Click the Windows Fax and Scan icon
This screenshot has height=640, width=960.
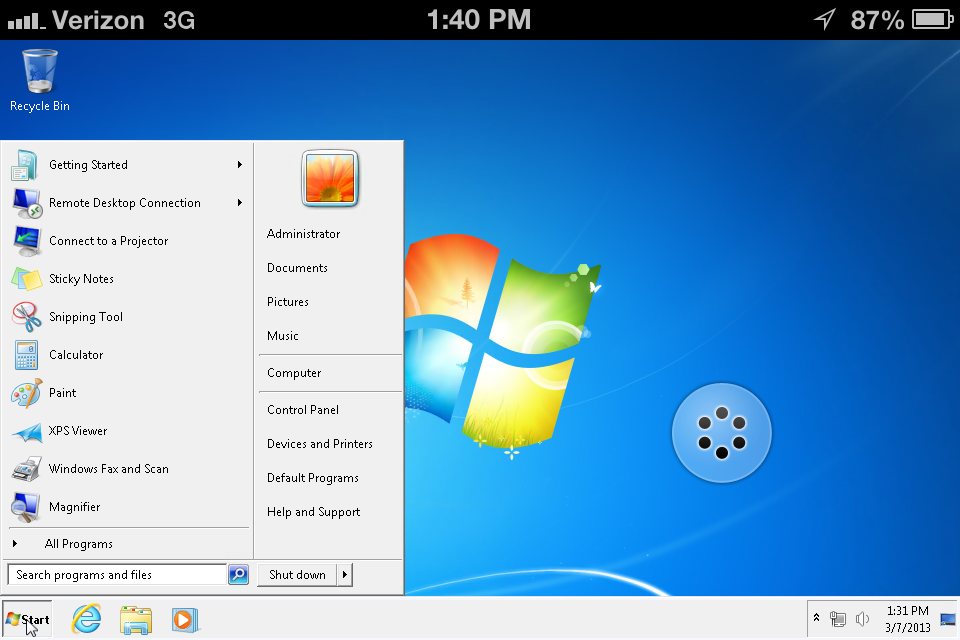tap(27, 470)
